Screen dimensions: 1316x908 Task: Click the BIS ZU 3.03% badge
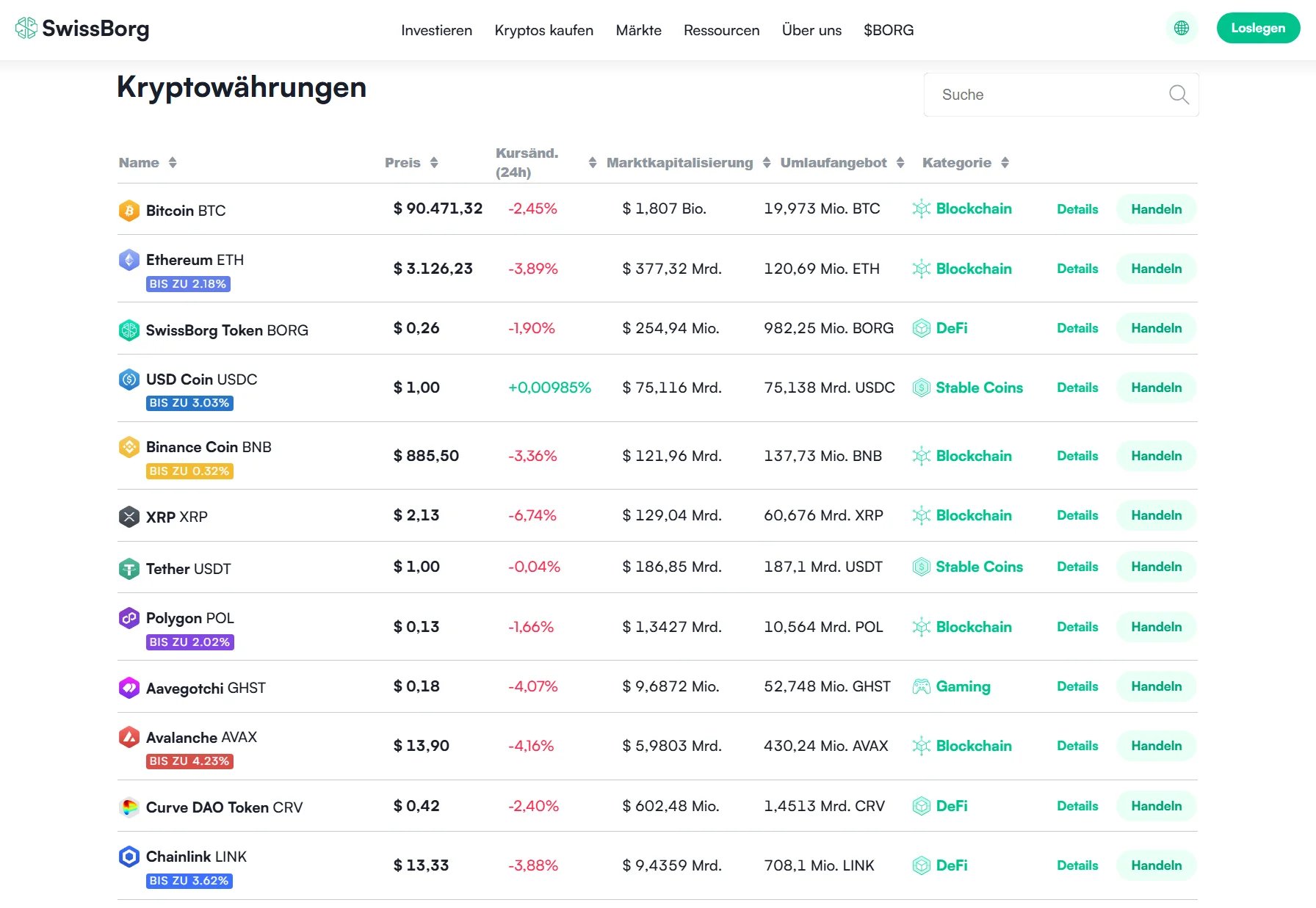click(x=189, y=403)
